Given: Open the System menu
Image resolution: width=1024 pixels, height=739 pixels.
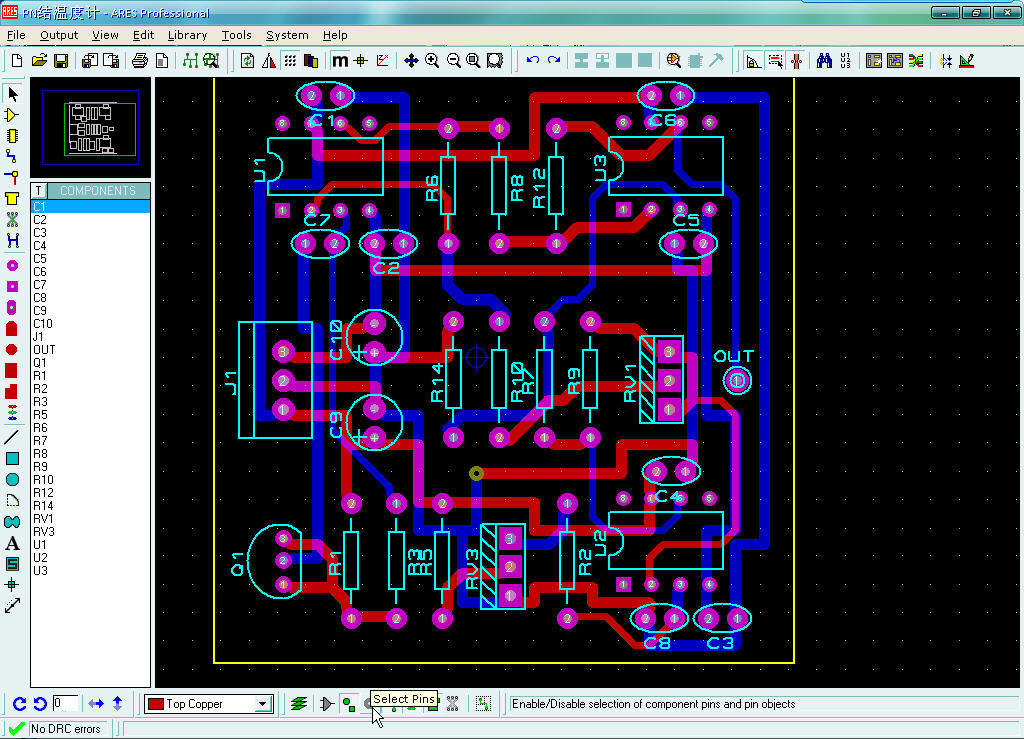Looking at the screenshot, I should click(x=287, y=35).
